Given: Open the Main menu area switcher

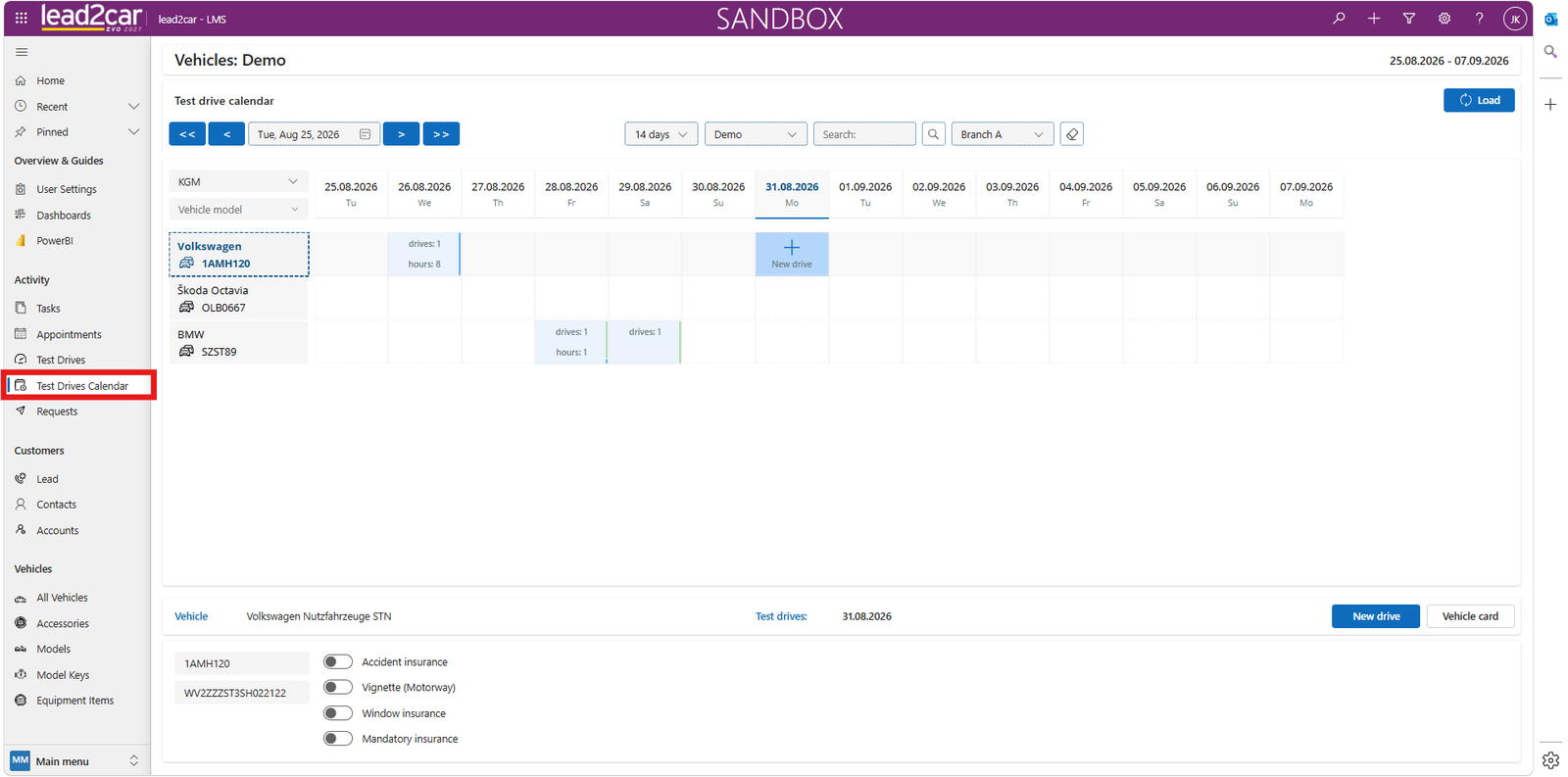Looking at the screenshot, I should click(x=76, y=761).
